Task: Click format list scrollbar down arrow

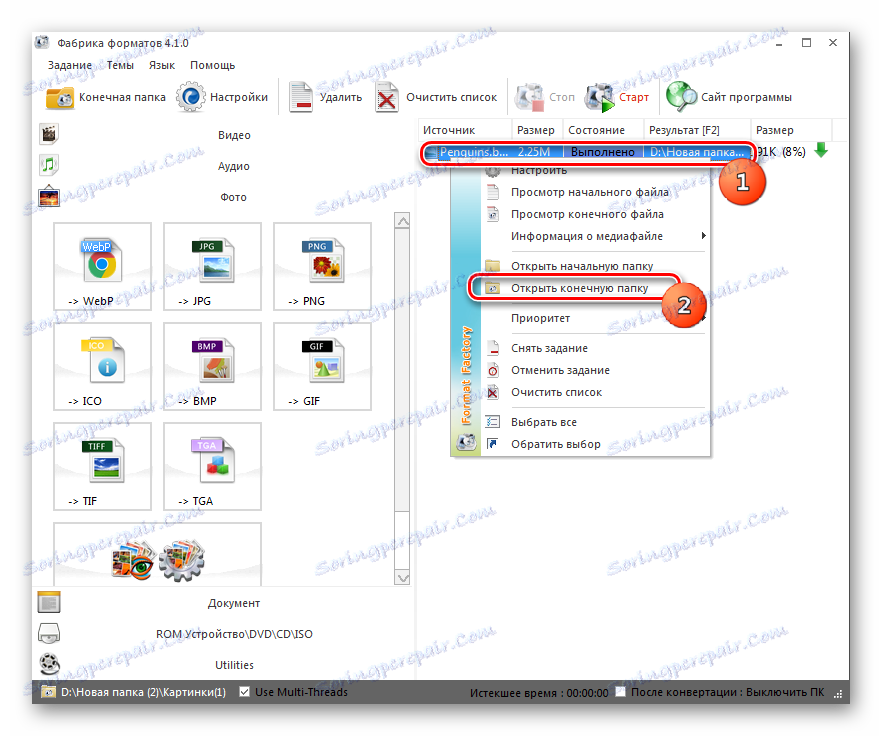Action: 403,578
